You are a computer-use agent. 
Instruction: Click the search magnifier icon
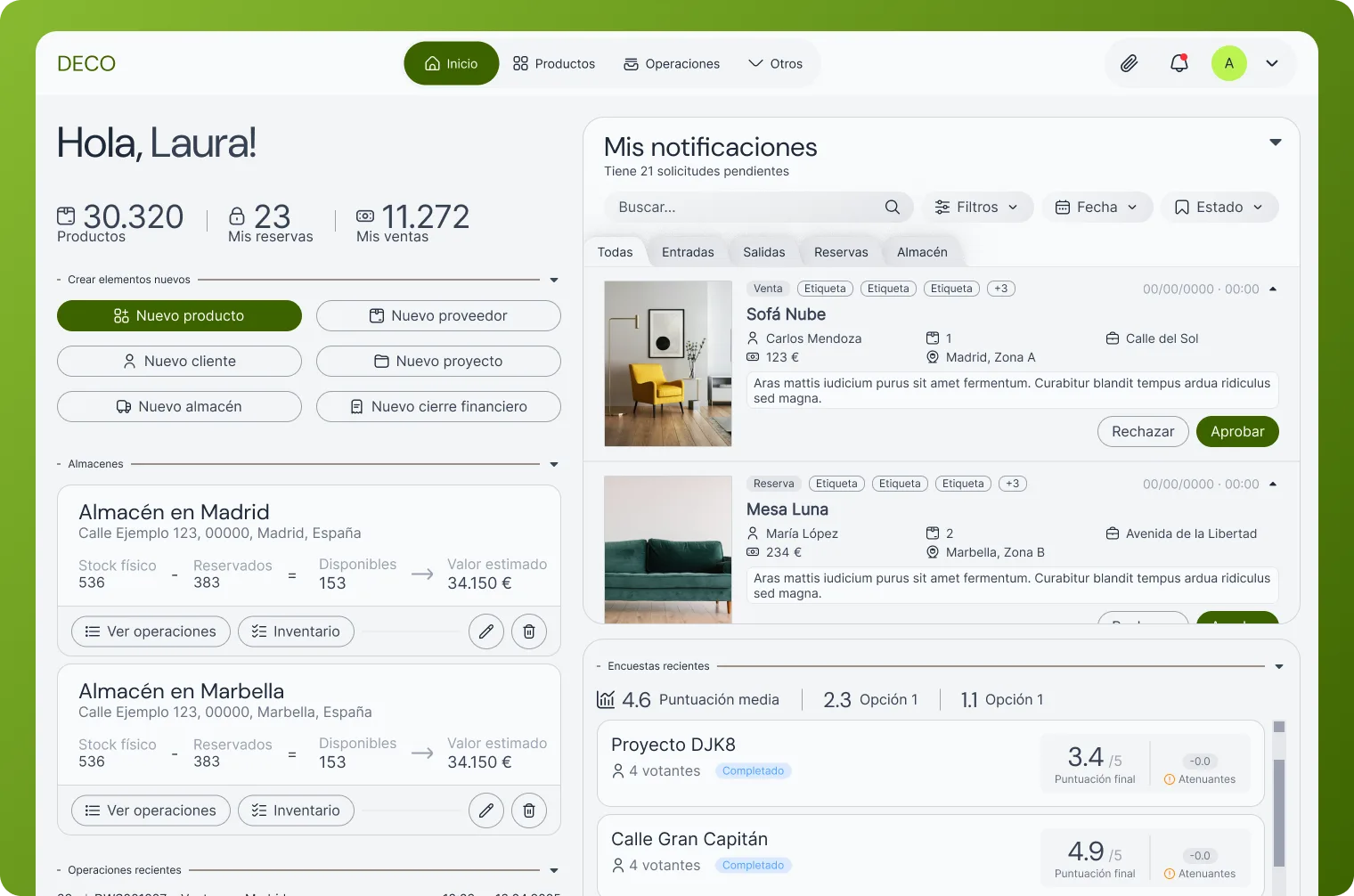coord(893,207)
